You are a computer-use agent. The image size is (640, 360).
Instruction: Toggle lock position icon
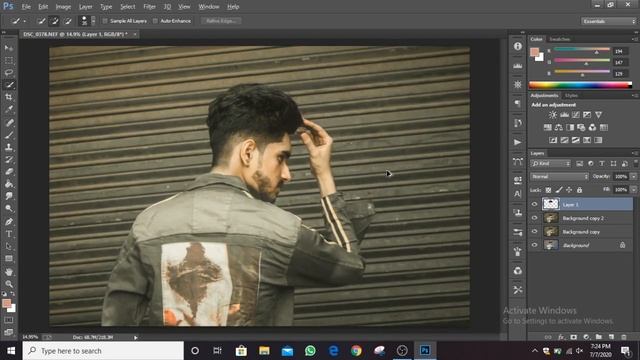tap(569, 190)
